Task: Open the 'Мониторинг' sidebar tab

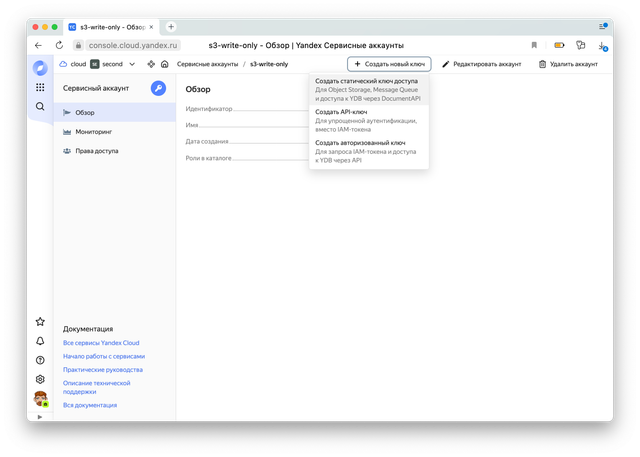Action: pos(94,131)
